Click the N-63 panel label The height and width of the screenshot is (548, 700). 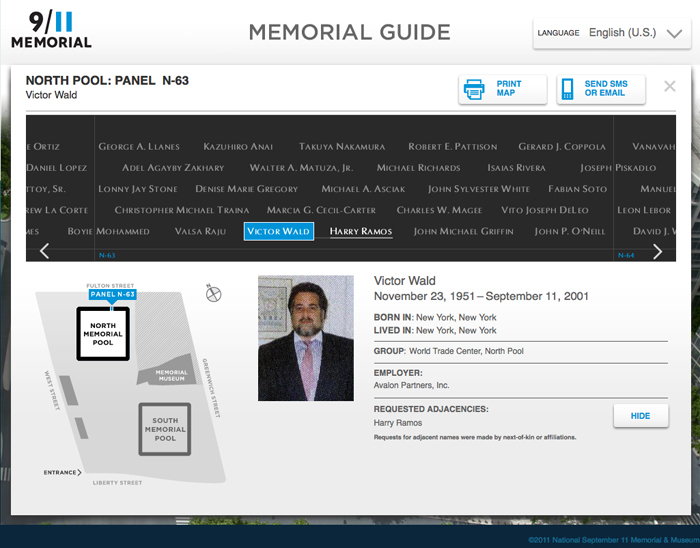point(107,255)
